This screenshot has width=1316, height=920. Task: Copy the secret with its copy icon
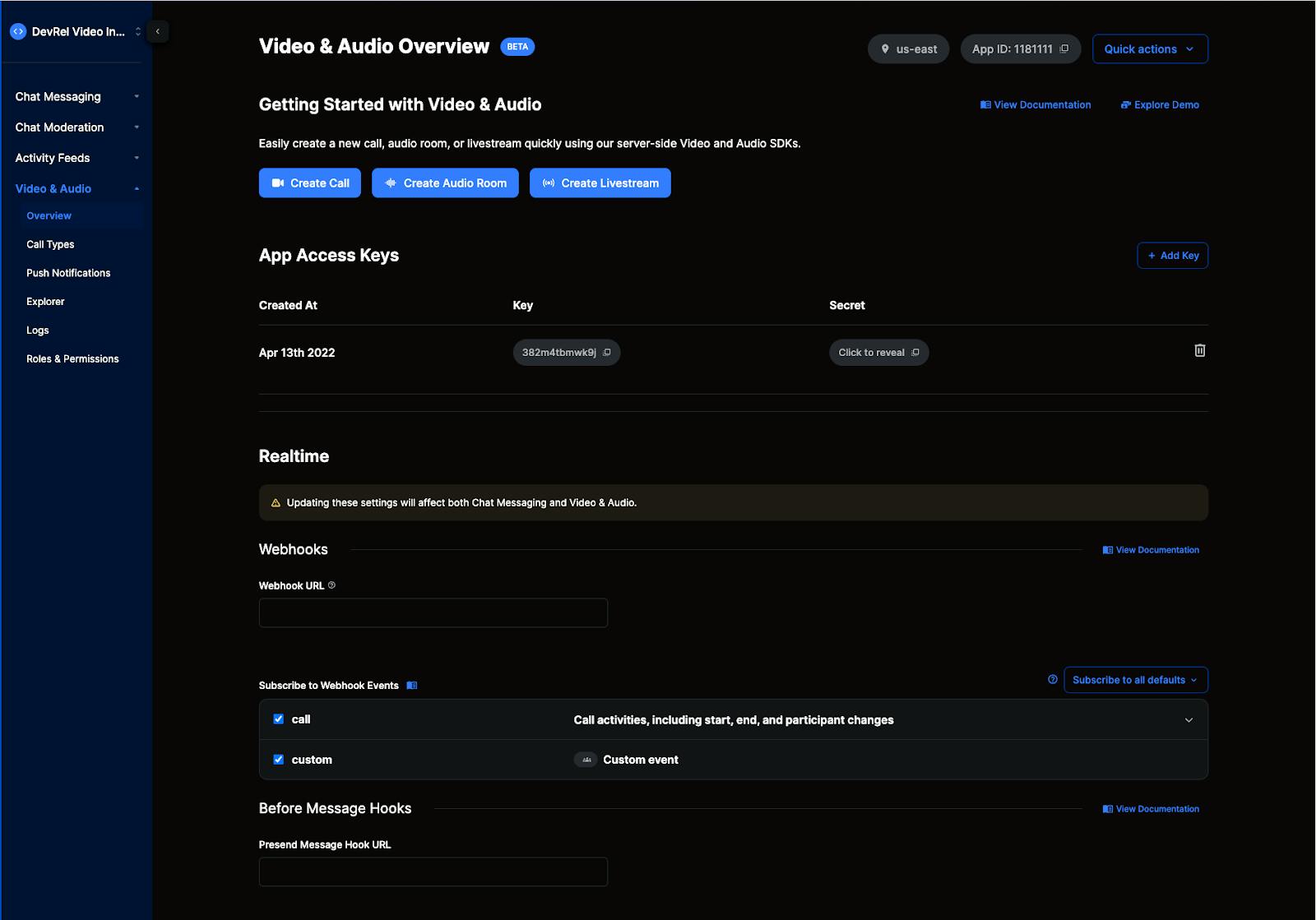[915, 352]
